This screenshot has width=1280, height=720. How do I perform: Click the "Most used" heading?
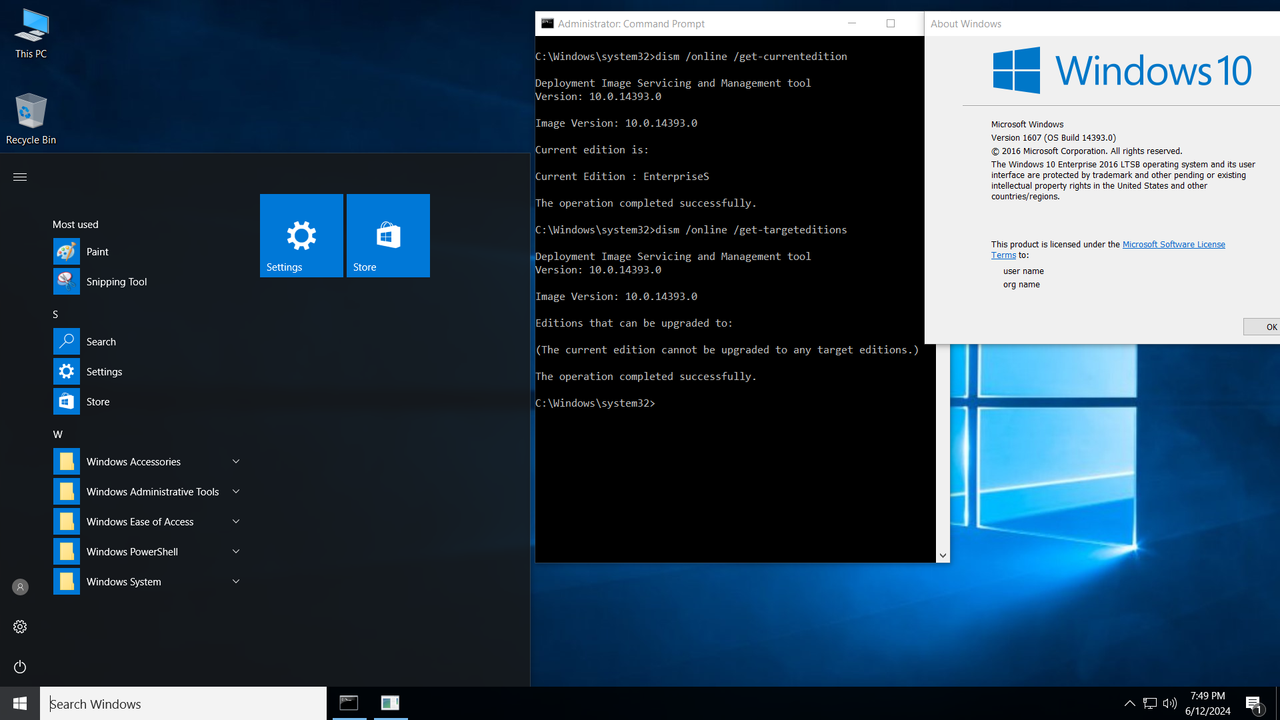click(x=76, y=225)
